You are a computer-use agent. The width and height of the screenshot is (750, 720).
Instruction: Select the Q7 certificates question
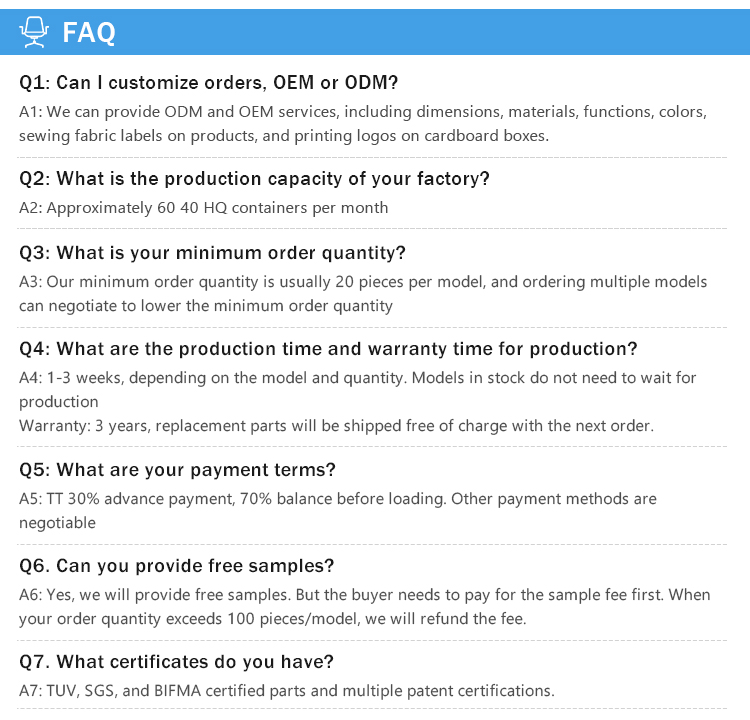(176, 662)
